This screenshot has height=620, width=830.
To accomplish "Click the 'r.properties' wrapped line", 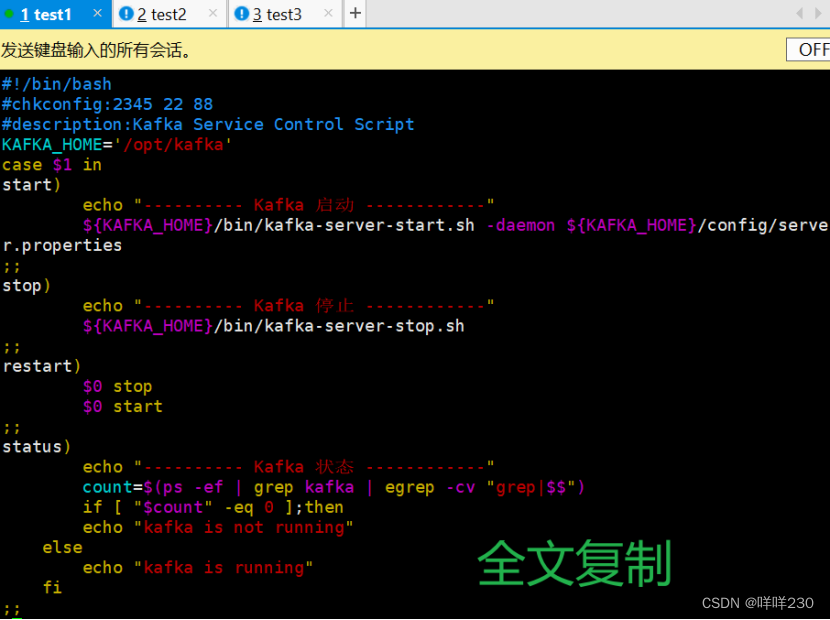I will [x=62, y=245].
